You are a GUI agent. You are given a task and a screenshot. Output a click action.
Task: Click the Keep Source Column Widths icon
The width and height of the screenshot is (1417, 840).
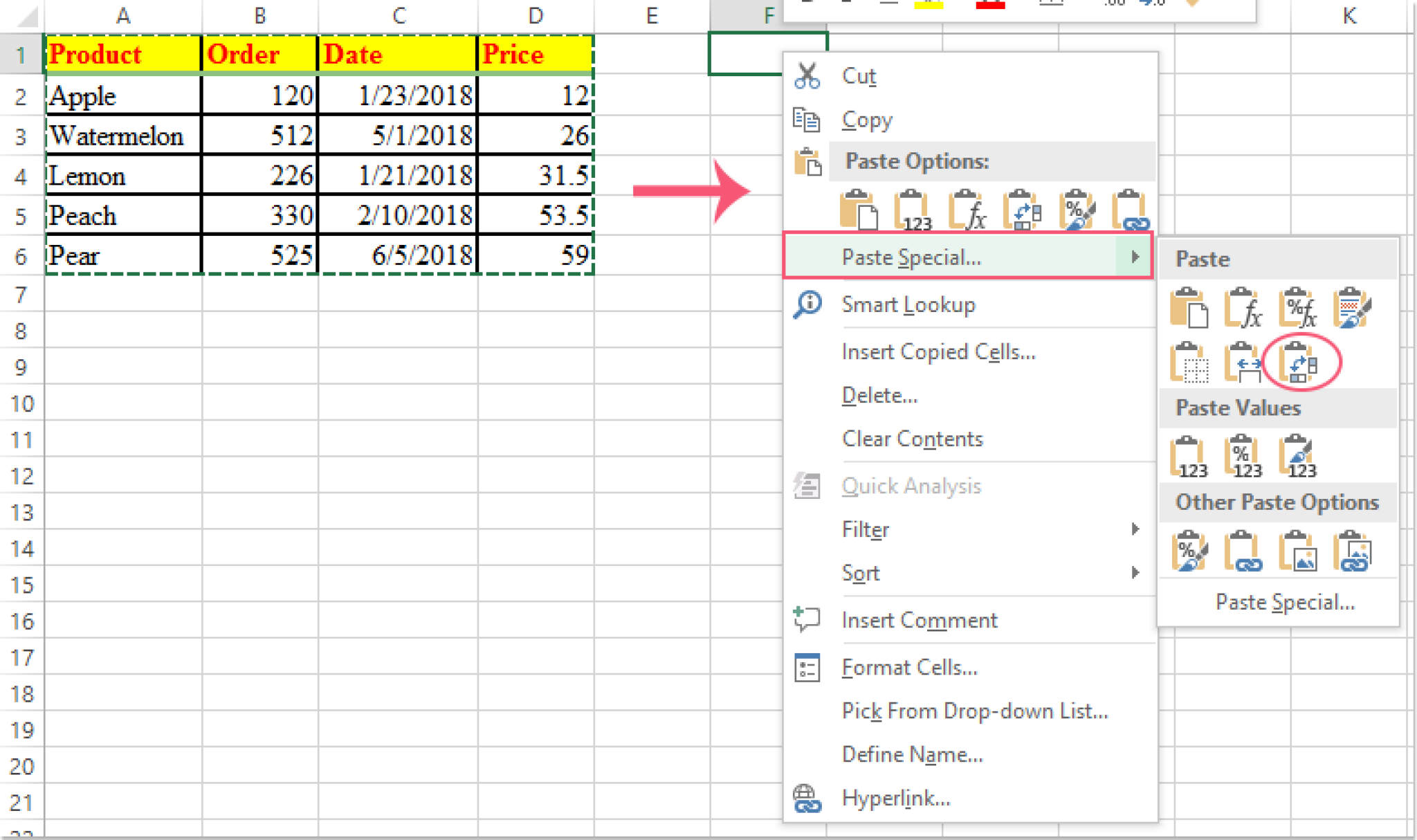pyautogui.click(x=1243, y=363)
